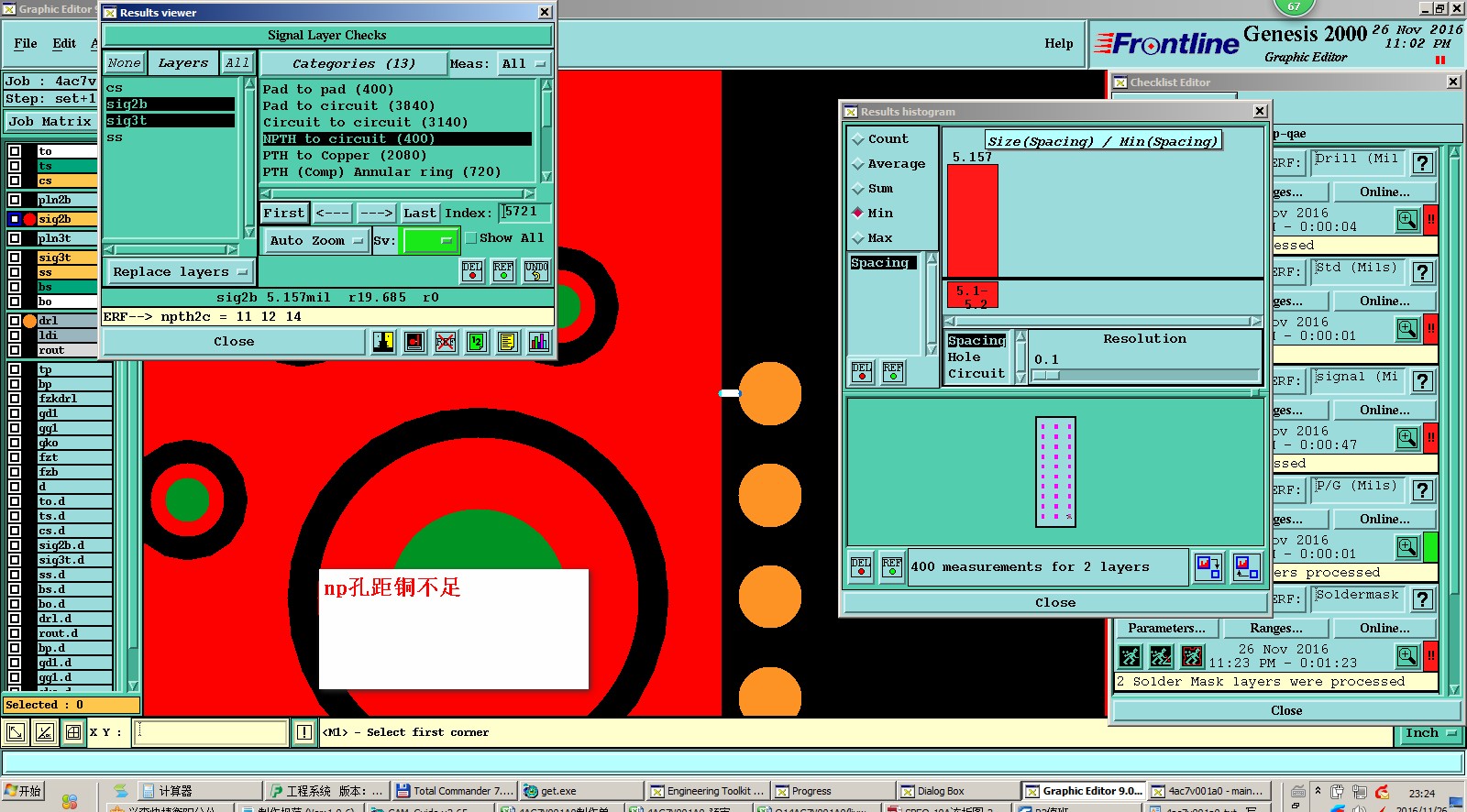Image resolution: width=1467 pixels, height=812 pixels.
Task: Click magnifier results icon for Drill checklist
Action: pos(1407,220)
